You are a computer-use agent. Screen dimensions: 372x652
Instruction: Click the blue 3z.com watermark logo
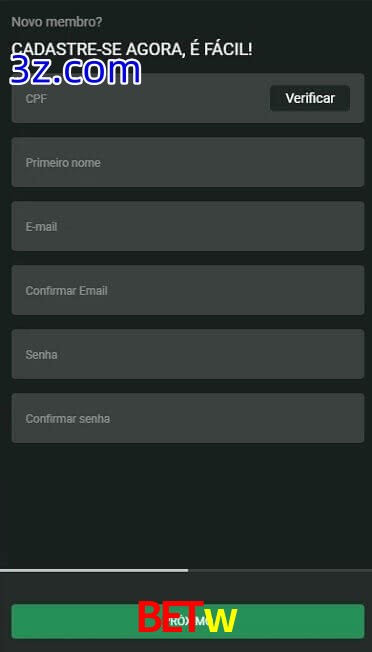click(x=75, y=70)
